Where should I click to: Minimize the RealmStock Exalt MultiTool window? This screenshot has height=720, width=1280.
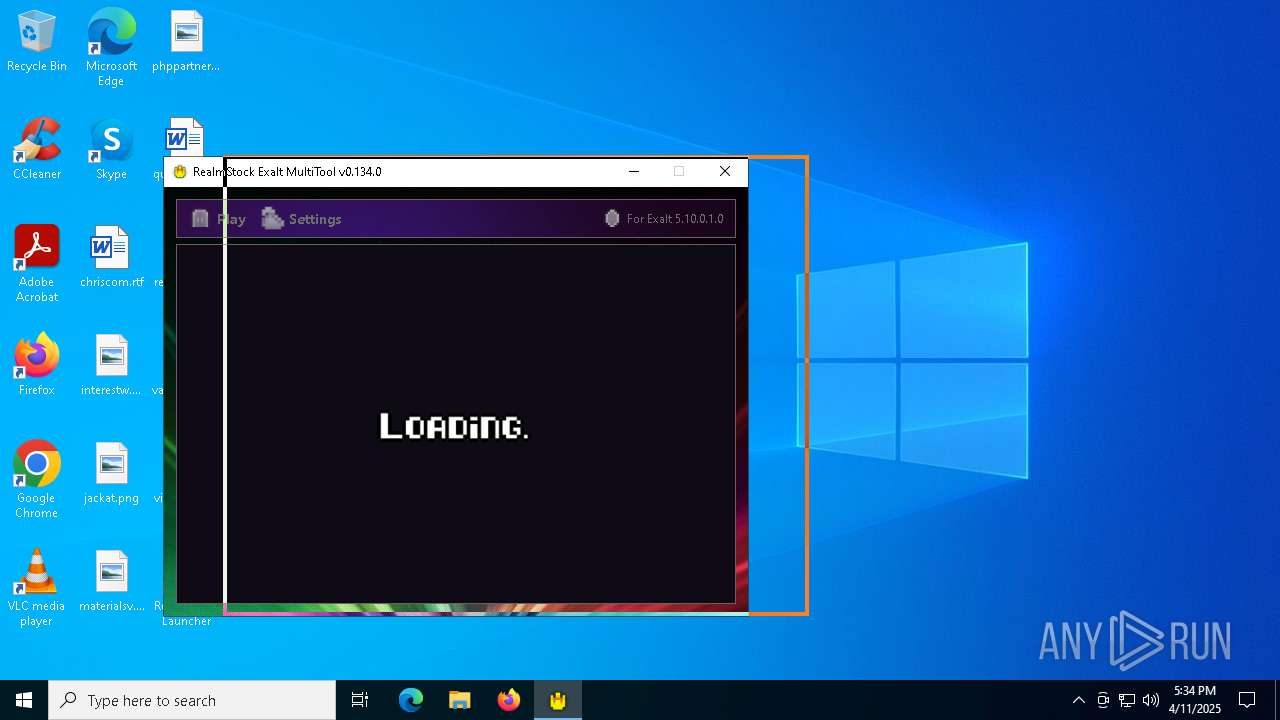633,171
